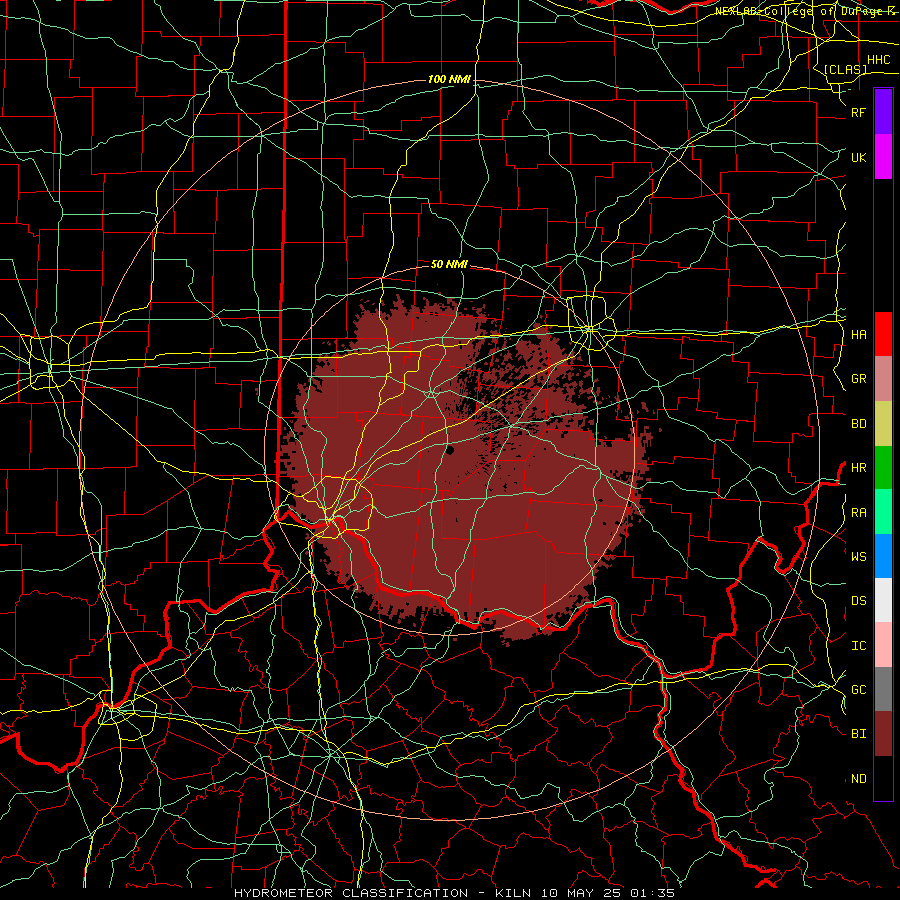Click the 'HA' legend label
Image resolution: width=900 pixels, height=900 pixels.
(x=858, y=334)
